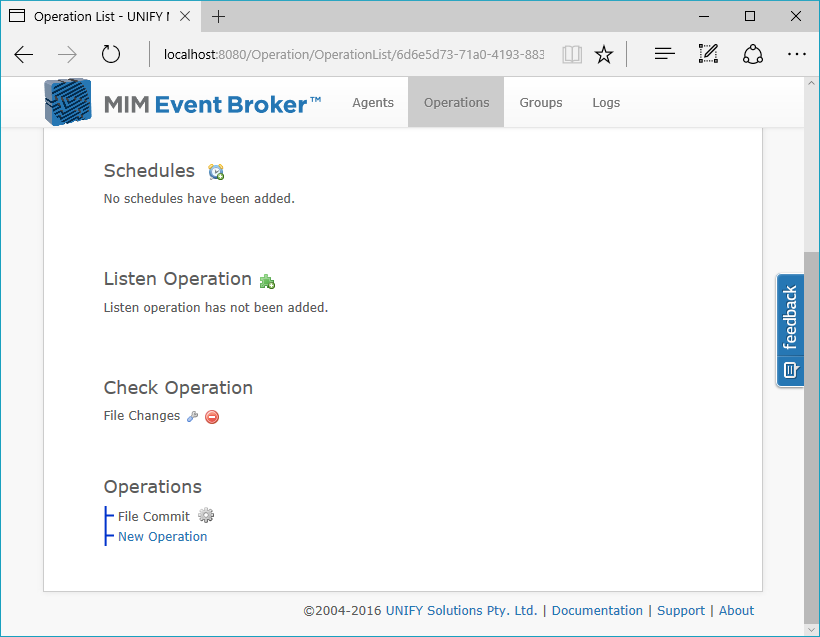Refresh the current page
Image resolution: width=820 pixels, height=637 pixels.
(111, 54)
